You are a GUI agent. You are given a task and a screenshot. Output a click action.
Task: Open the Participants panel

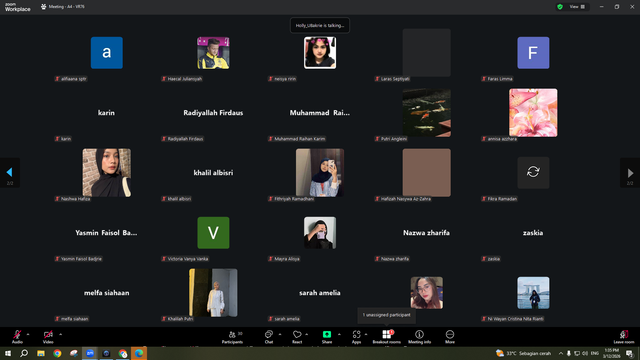[233, 337]
